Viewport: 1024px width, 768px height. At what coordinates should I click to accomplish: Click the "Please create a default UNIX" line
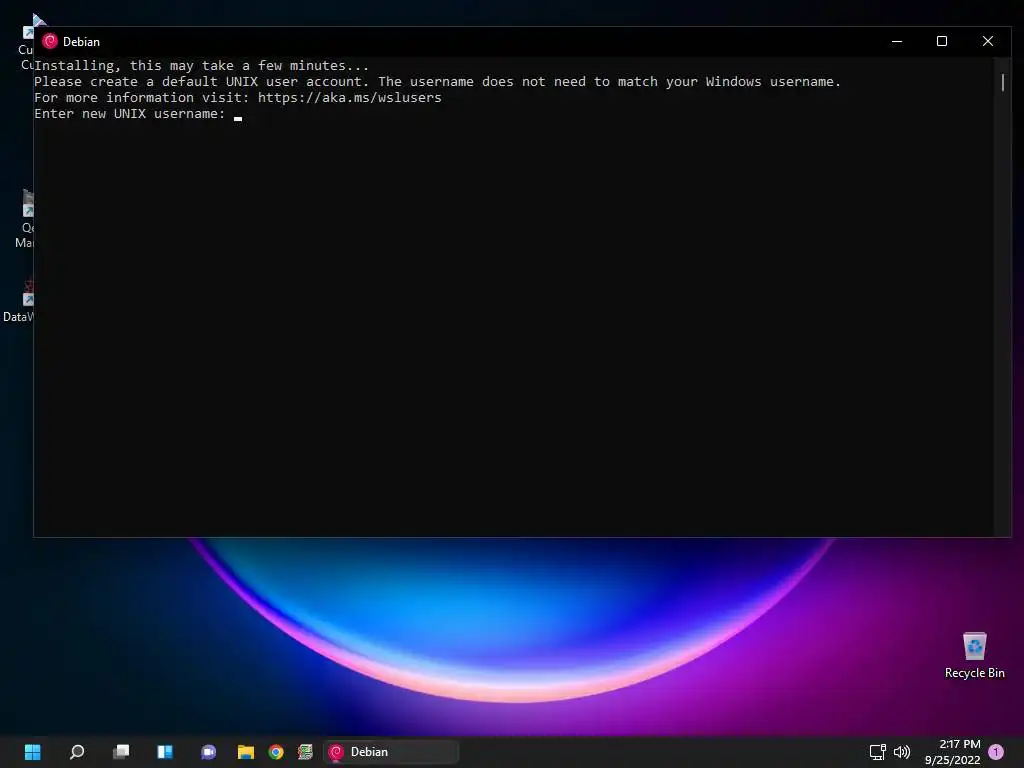(x=438, y=82)
